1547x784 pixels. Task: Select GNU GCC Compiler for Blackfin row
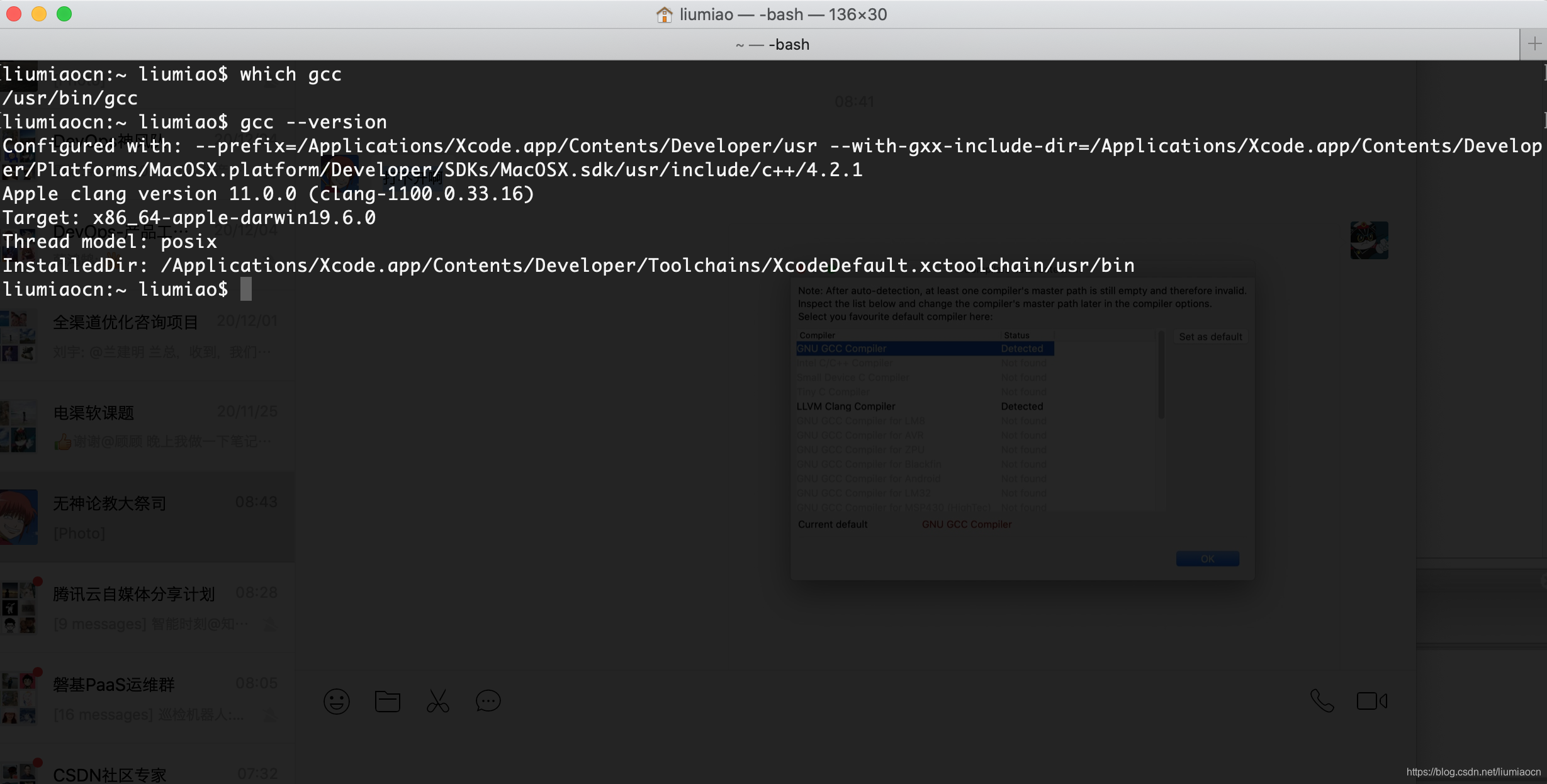pos(925,464)
